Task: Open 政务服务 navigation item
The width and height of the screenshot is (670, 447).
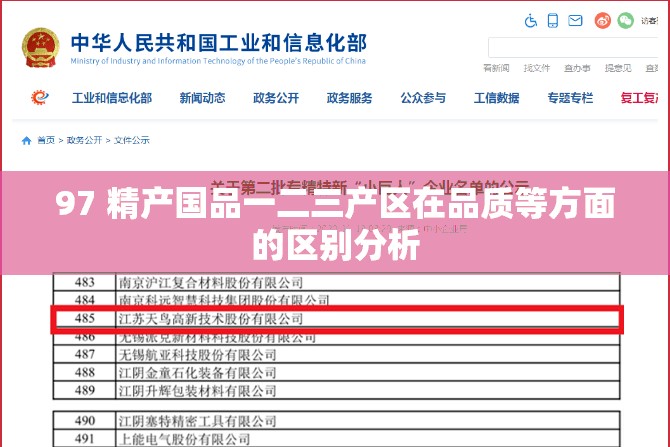Action: 350,98
